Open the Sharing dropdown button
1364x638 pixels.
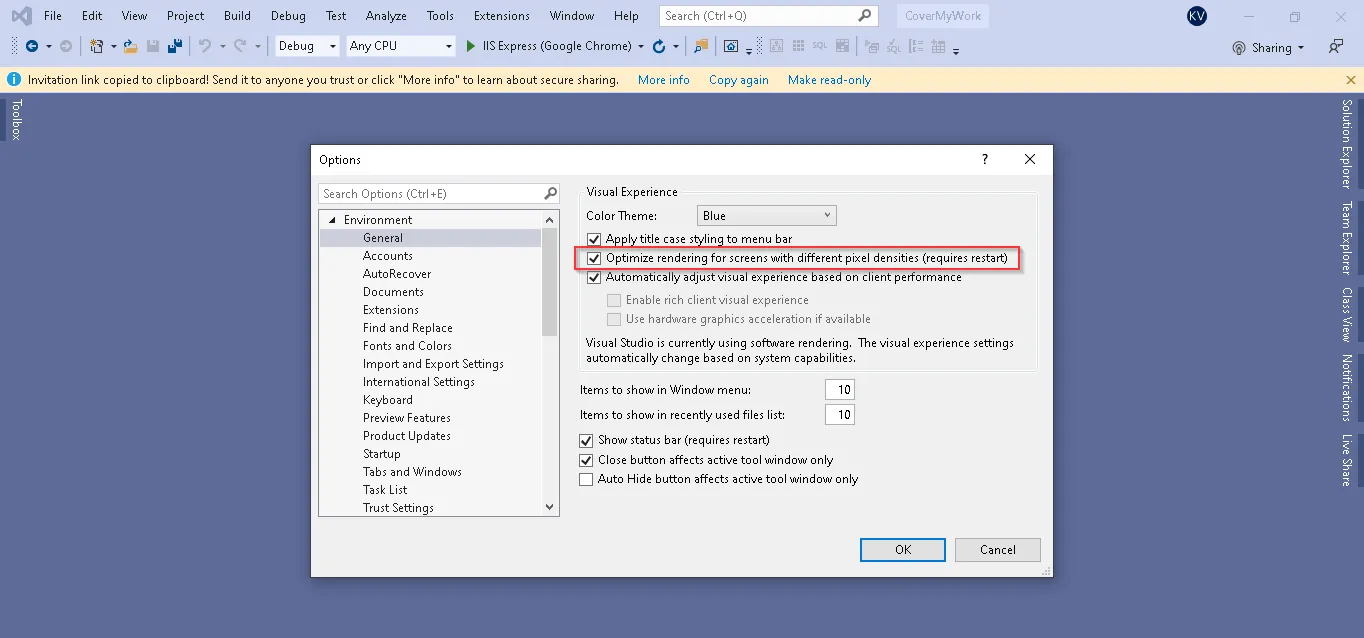[x=1268, y=48]
